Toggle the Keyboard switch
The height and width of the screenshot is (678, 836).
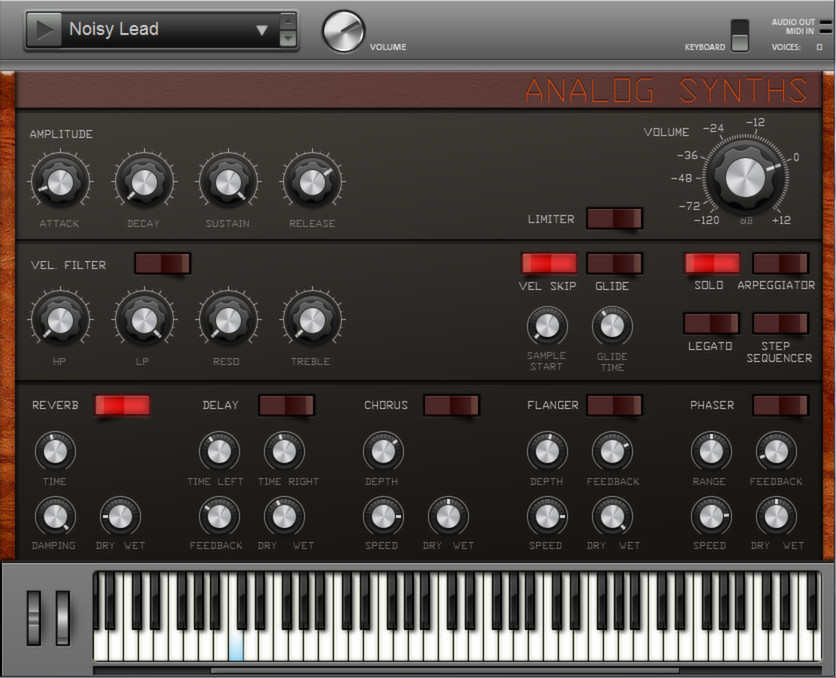coord(739,35)
